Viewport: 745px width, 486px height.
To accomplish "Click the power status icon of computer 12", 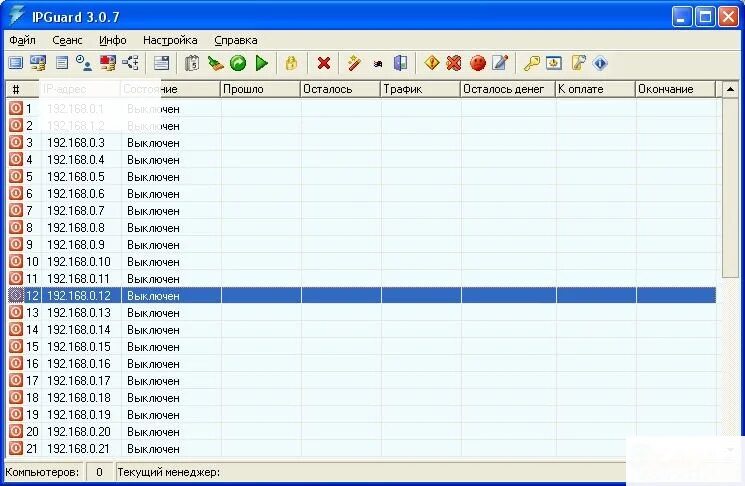I will click(16, 295).
